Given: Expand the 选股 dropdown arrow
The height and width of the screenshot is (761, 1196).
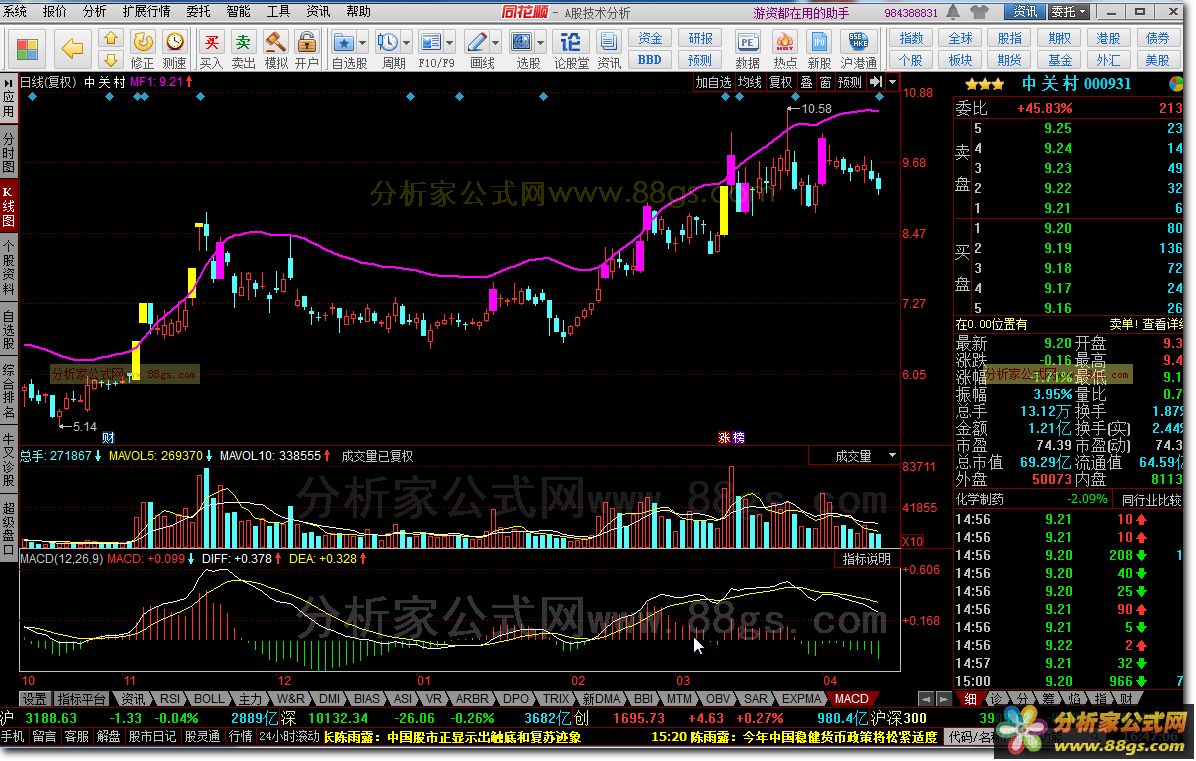Looking at the screenshot, I should pos(541,42).
